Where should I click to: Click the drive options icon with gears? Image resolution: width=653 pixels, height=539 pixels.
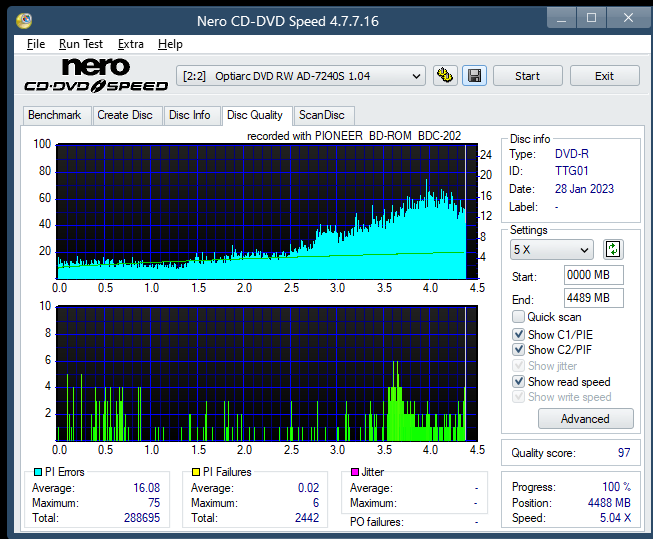(x=445, y=76)
